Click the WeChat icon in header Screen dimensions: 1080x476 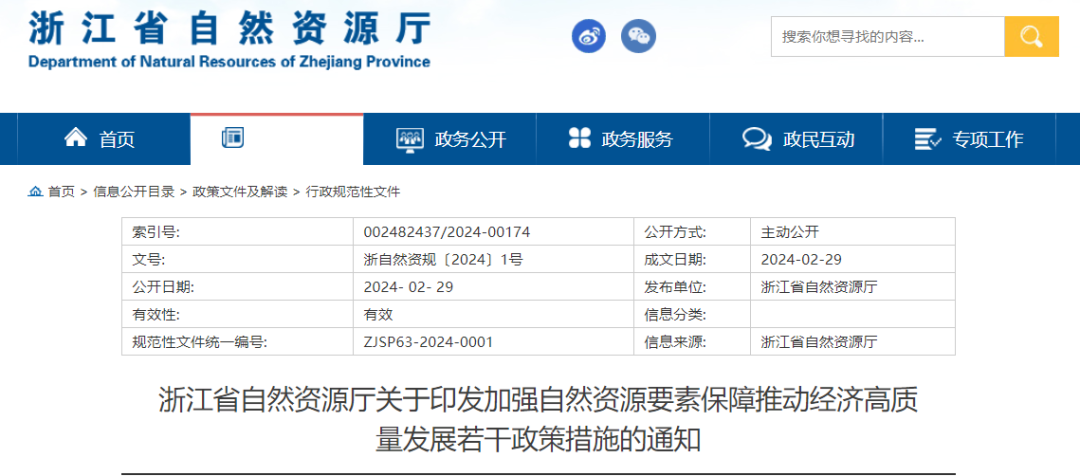(638, 37)
